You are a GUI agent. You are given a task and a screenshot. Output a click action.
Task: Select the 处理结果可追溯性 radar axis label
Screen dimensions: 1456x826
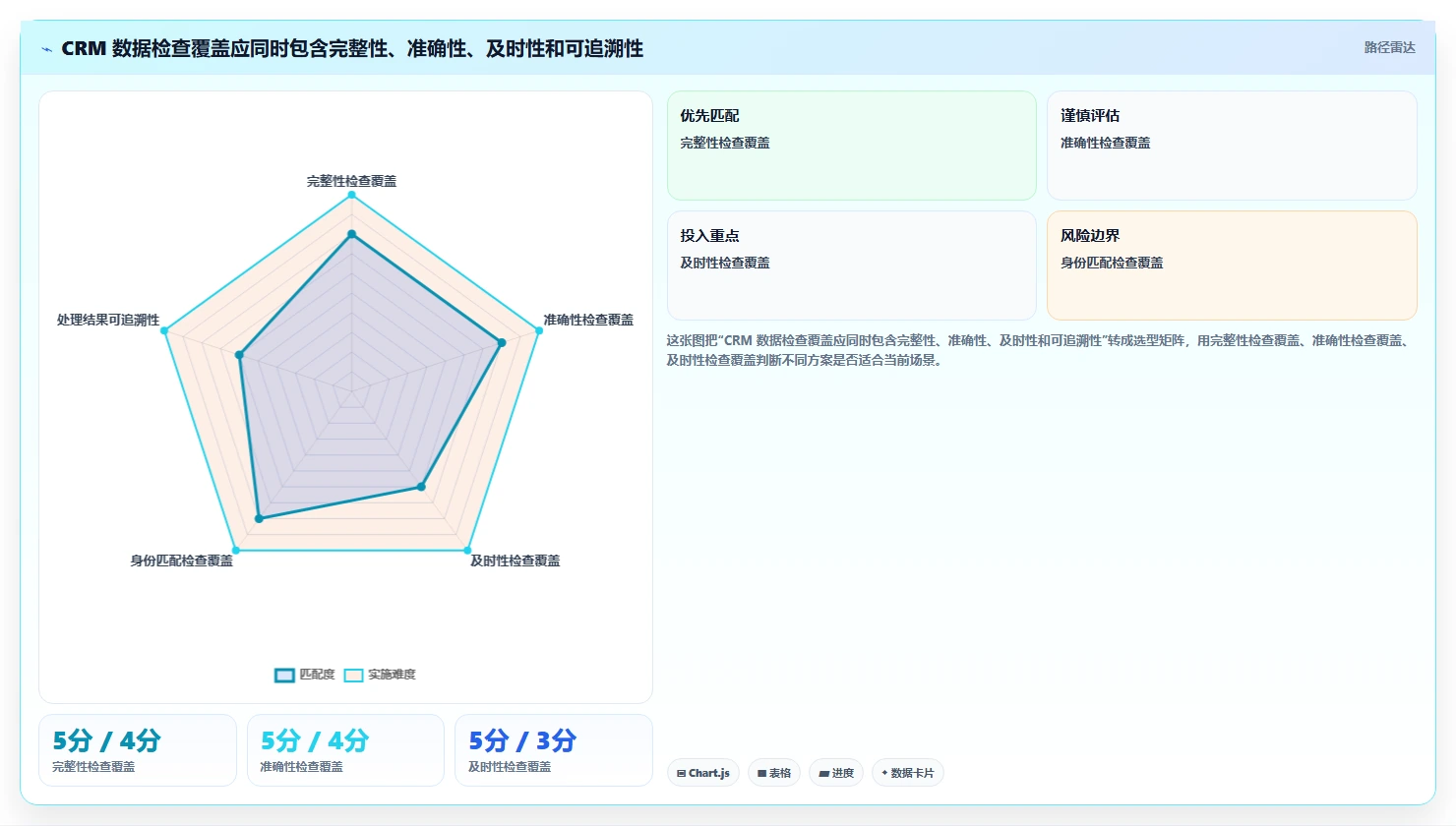point(108,320)
